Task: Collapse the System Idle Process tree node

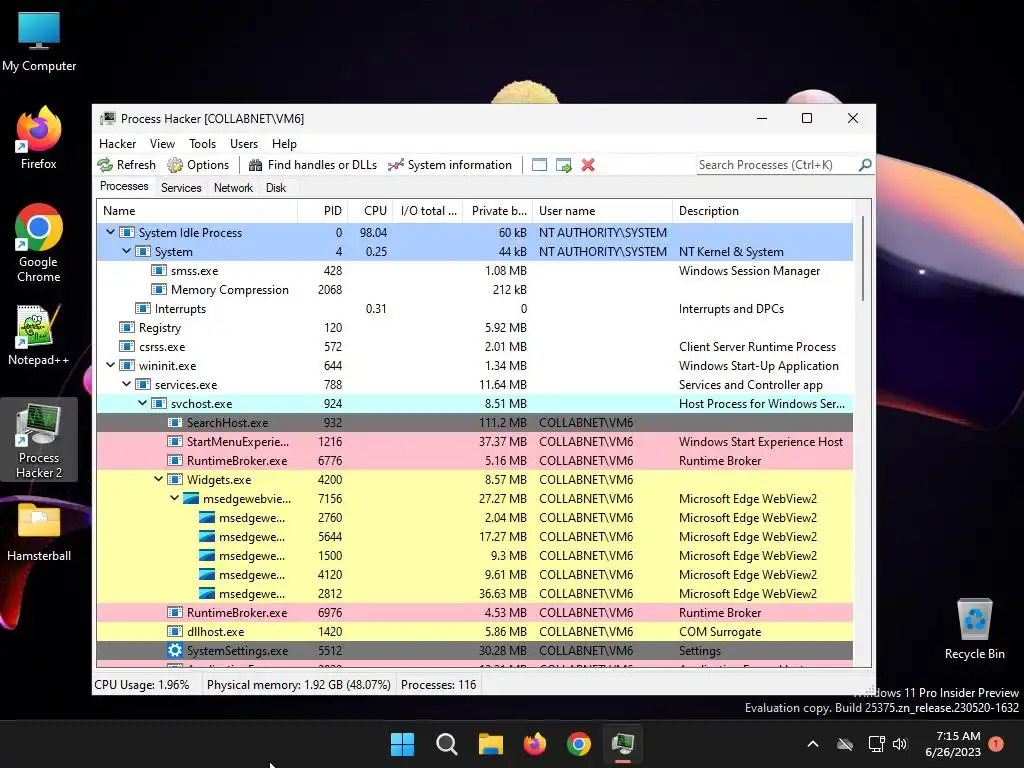Action: pos(110,232)
